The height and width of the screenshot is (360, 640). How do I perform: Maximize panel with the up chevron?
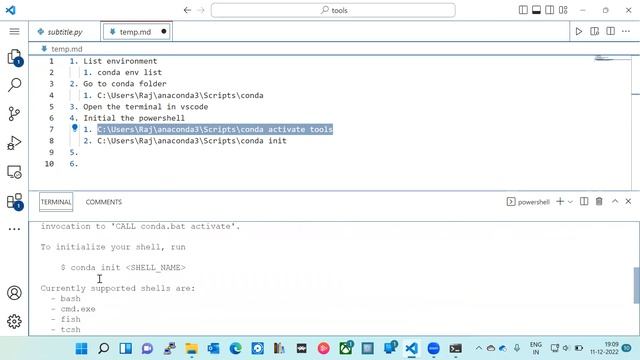click(x=615, y=201)
